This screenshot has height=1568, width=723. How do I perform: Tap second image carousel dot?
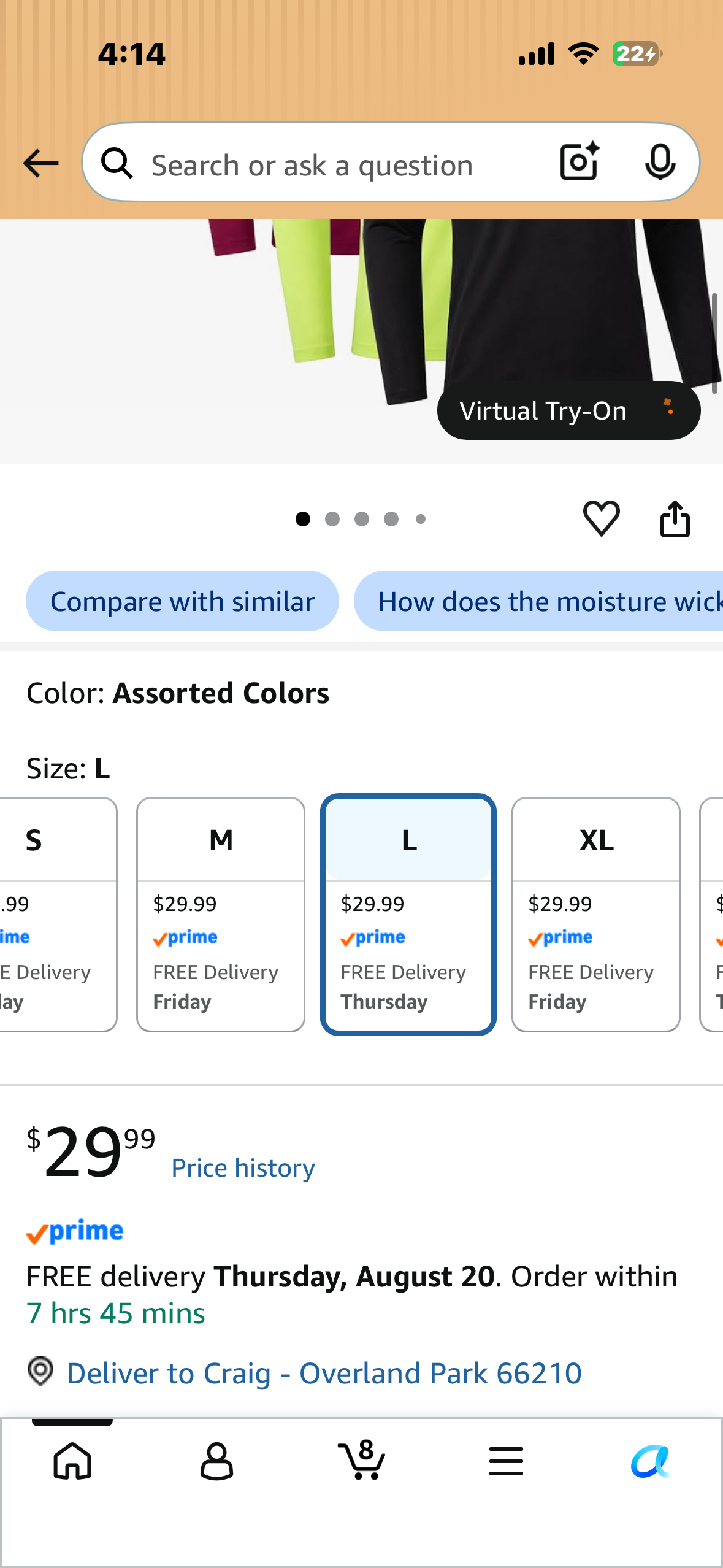332,519
